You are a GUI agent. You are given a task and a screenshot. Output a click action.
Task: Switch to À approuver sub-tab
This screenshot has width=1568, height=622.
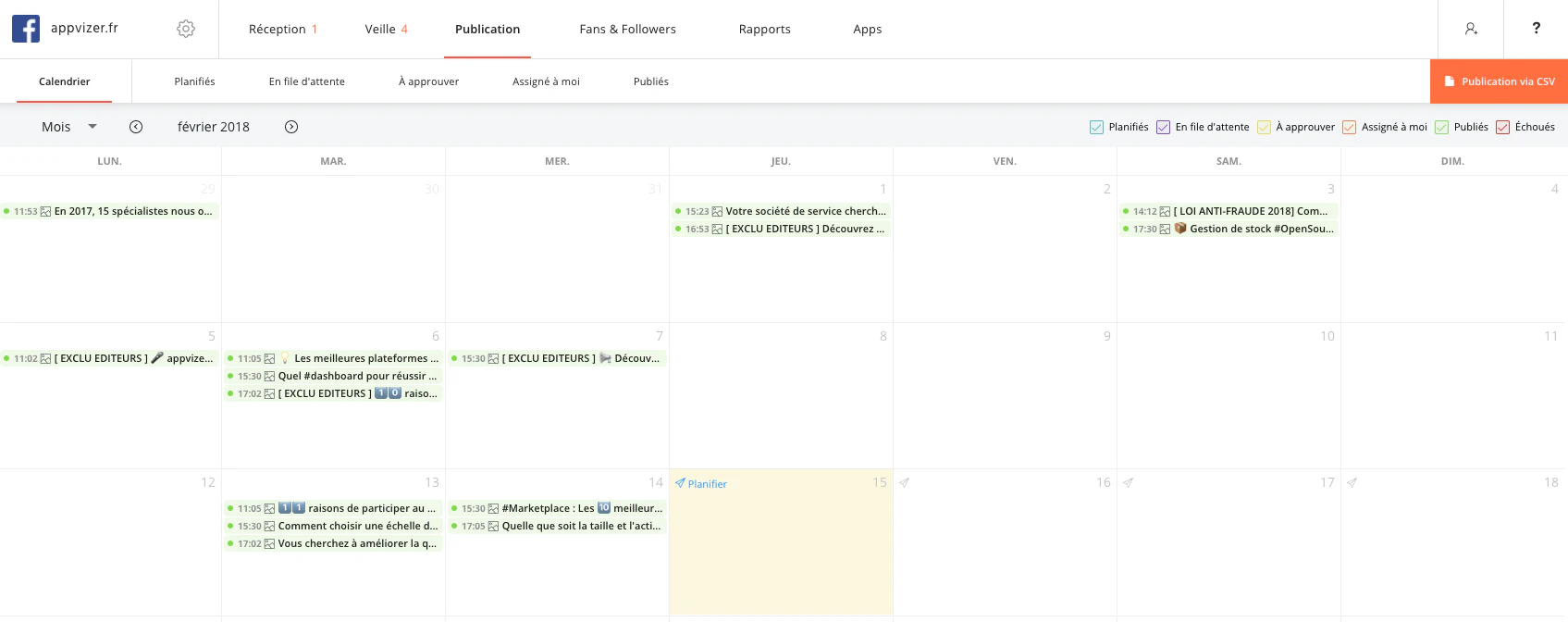(x=428, y=81)
